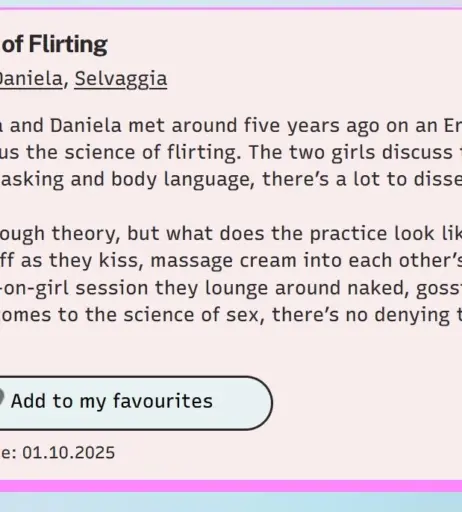462x512 pixels.
Task: Click the pink border below the card
Action: point(231,486)
